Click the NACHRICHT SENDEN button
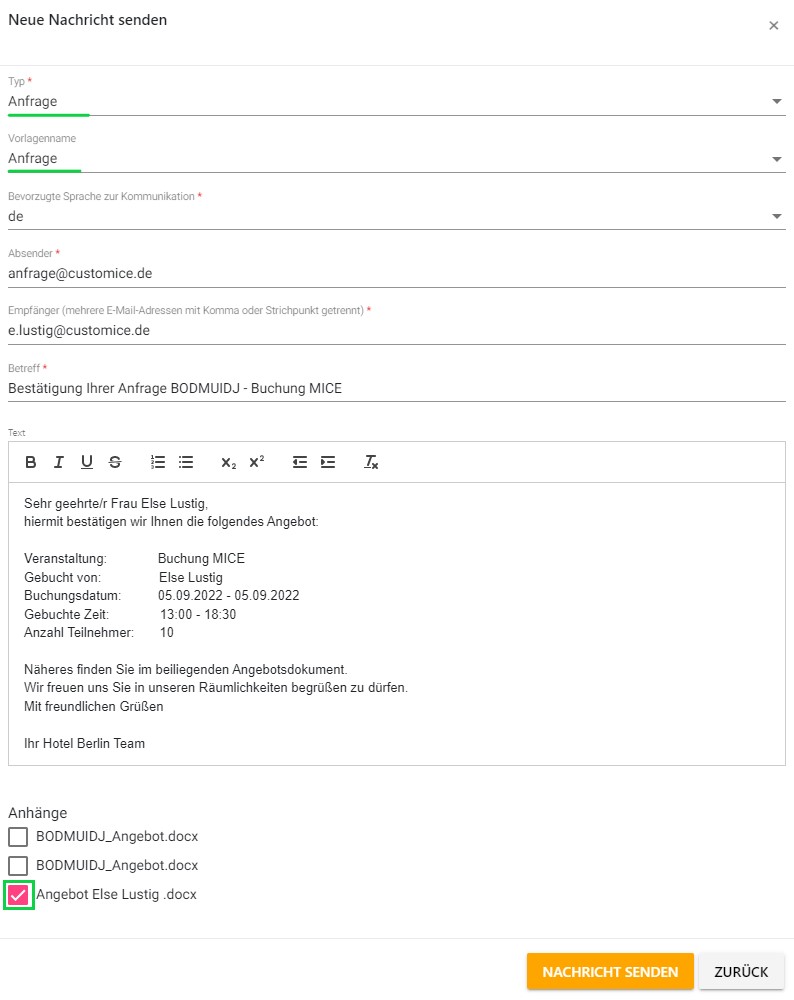The height and width of the screenshot is (1000, 794). 610,972
